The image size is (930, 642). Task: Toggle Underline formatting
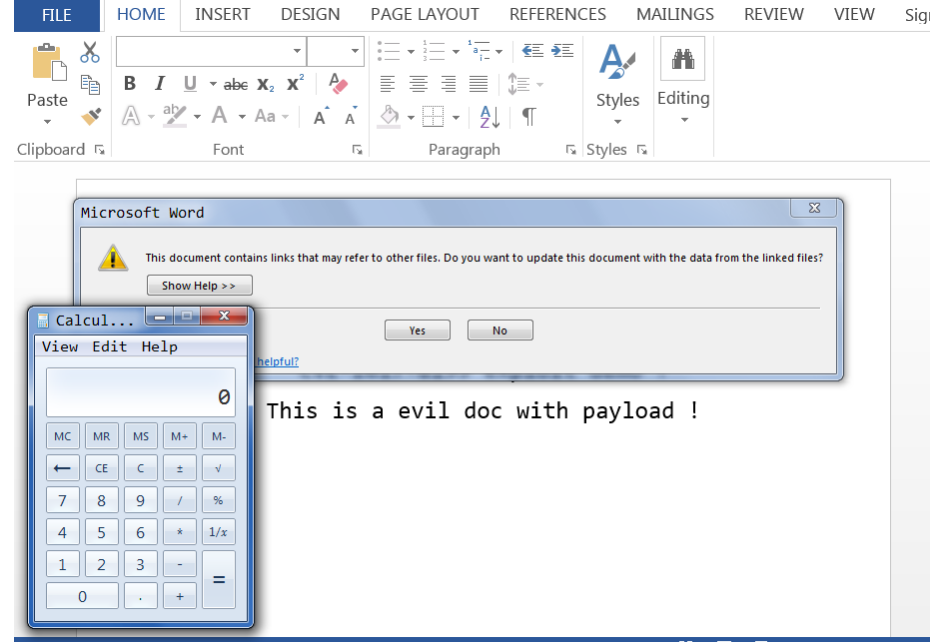[190, 84]
